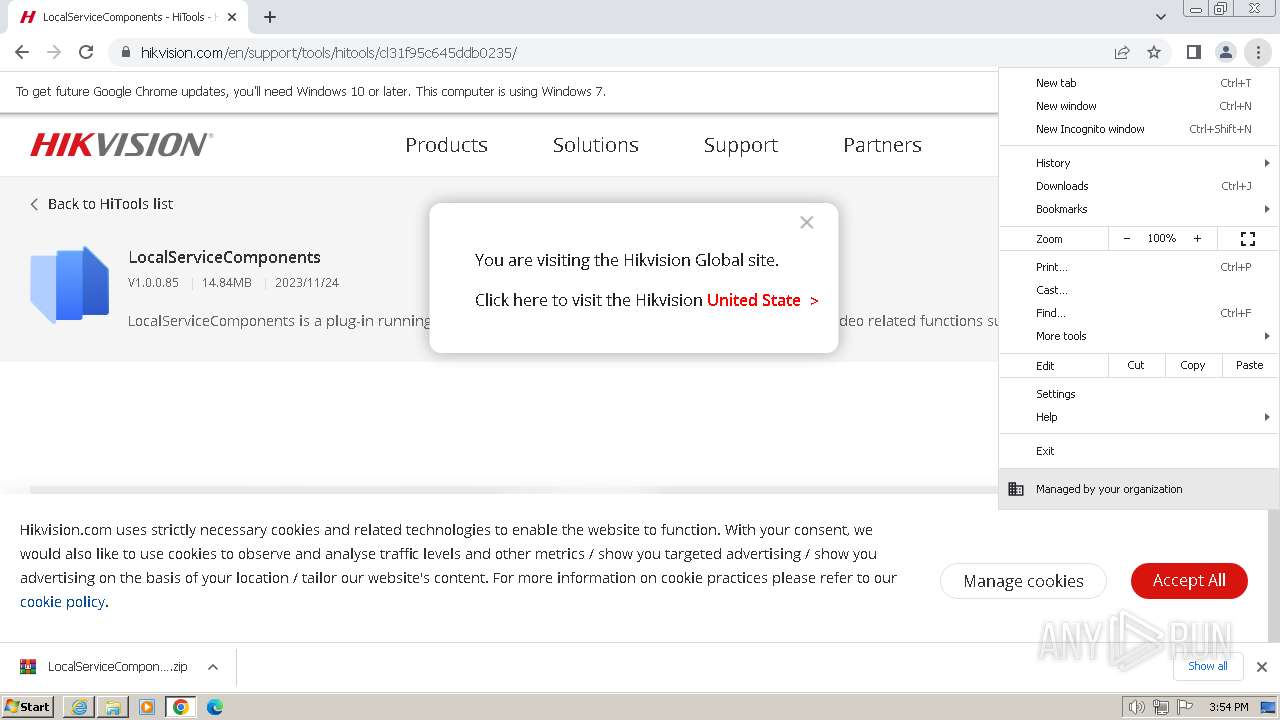Expand the History submenu
This screenshot has width=1280, height=720.
tap(1139, 163)
